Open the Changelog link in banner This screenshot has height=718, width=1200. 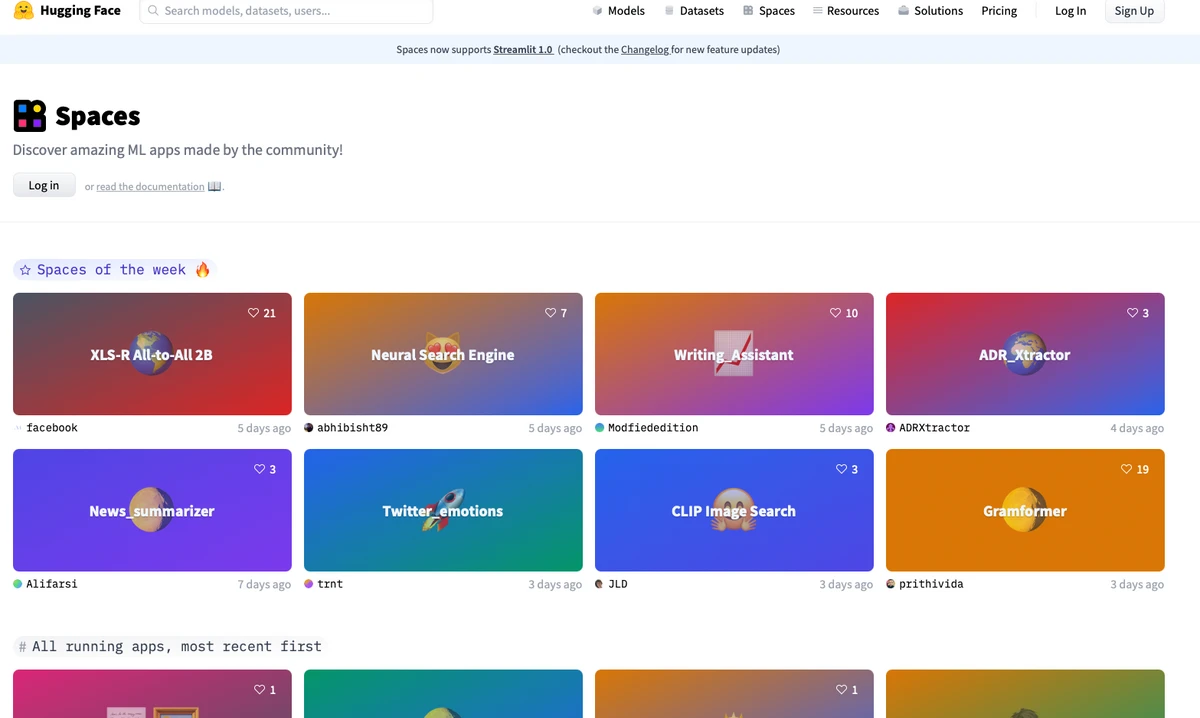point(645,49)
